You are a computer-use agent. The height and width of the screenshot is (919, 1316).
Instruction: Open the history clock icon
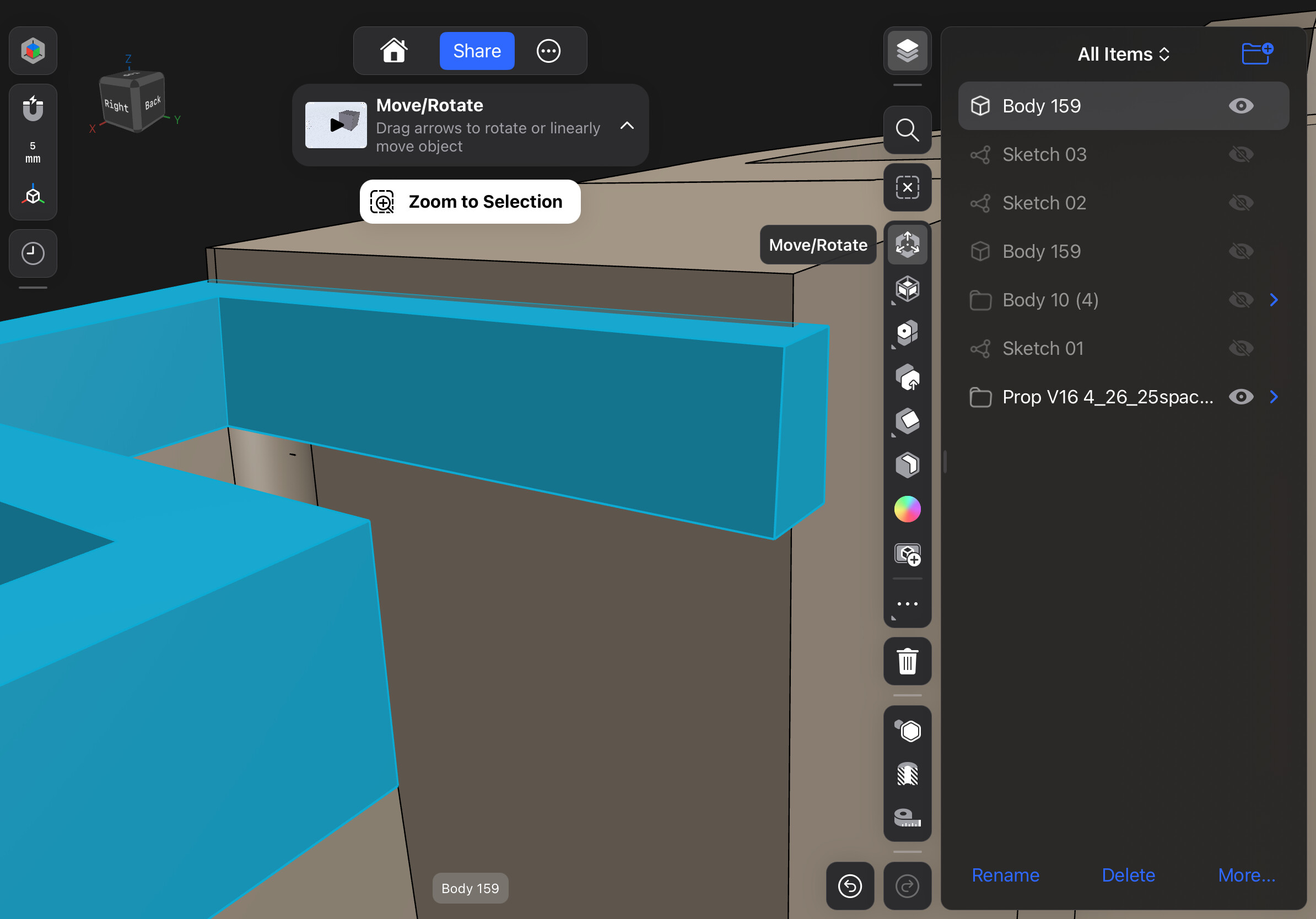(x=33, y=253)
